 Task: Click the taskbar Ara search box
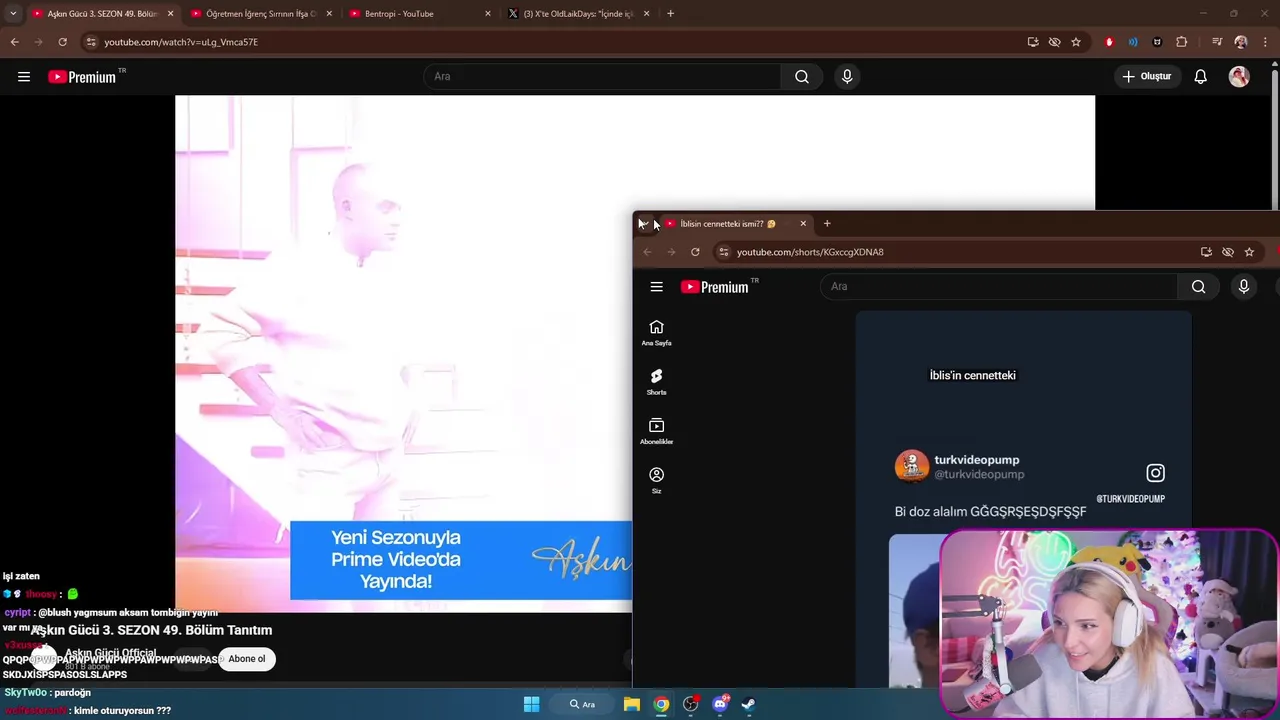coord(582,704)
